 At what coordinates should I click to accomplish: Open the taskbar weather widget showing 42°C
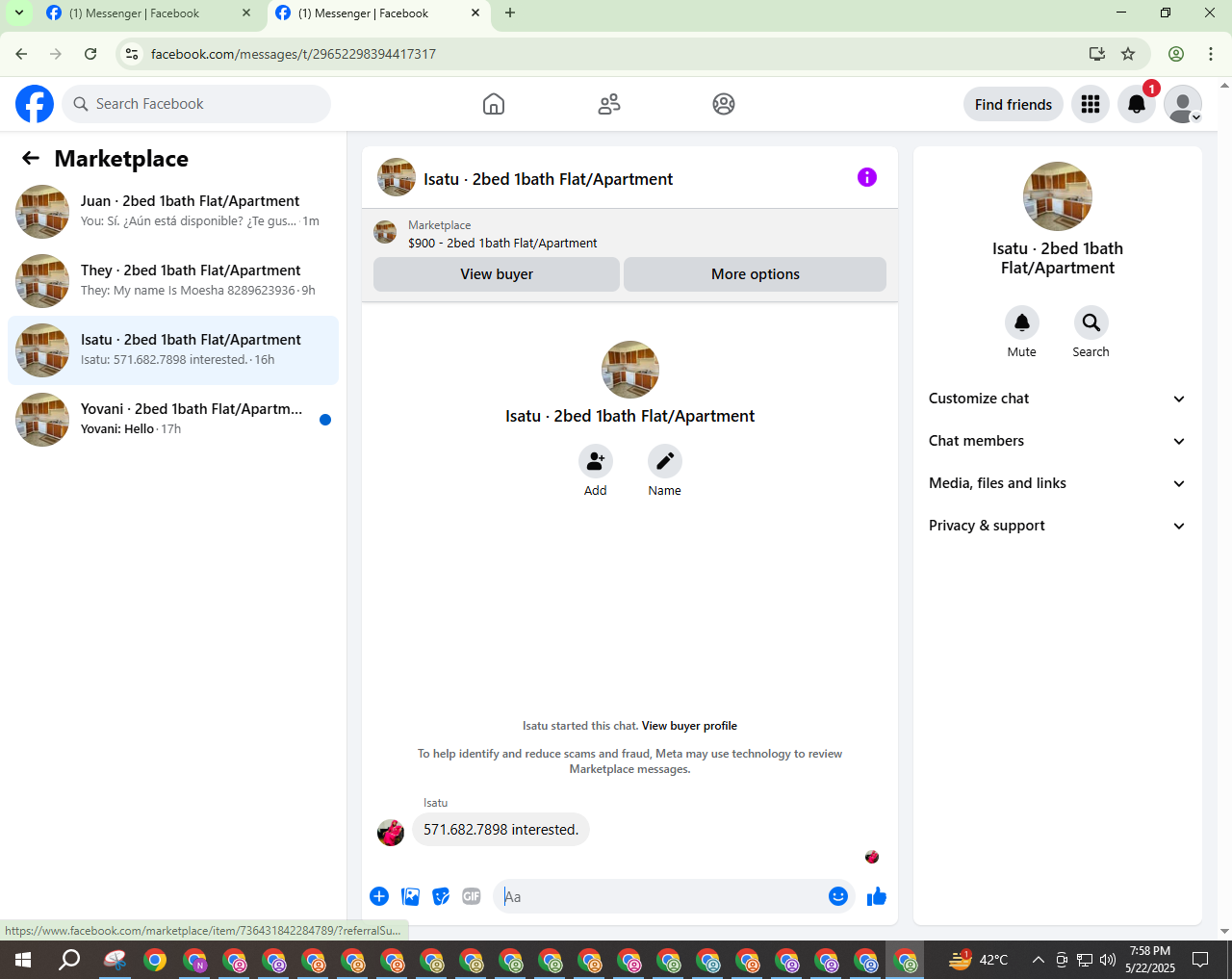[x=978, y=960]
